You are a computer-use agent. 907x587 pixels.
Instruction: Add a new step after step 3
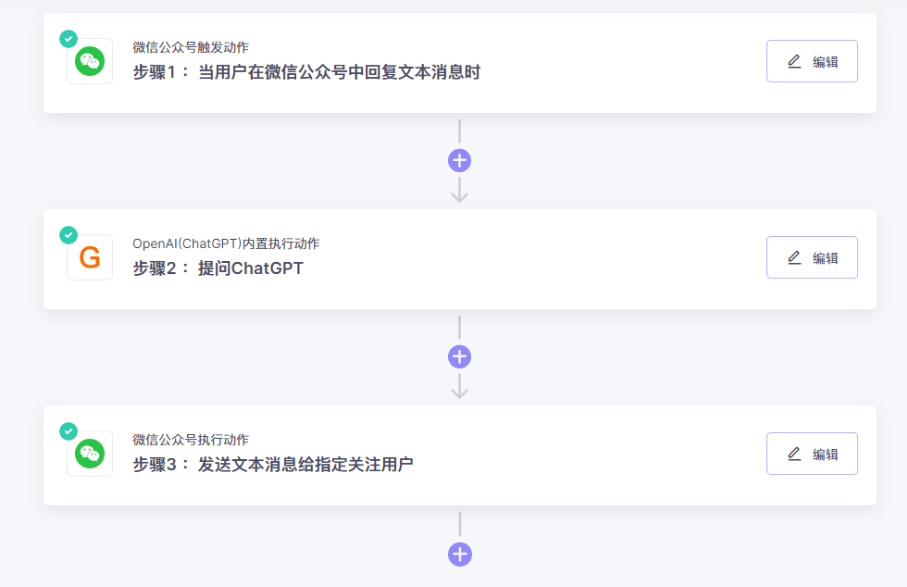point(459,554)
